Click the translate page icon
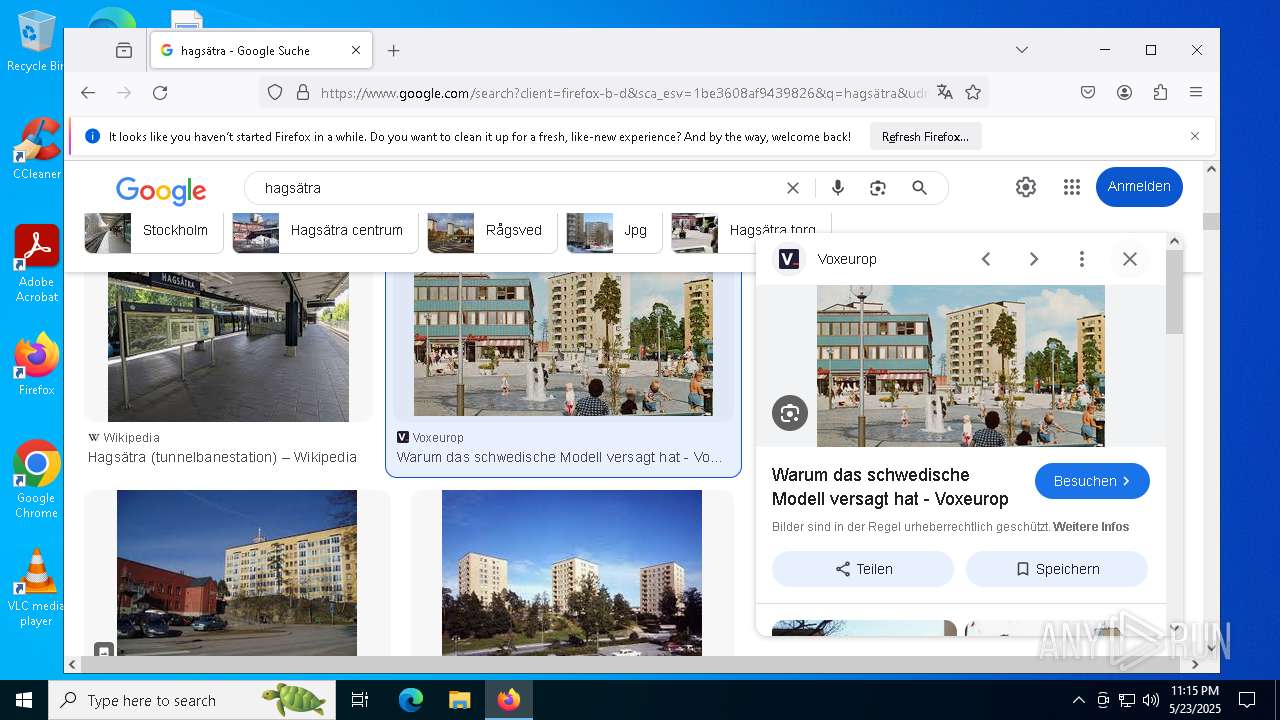Image resolution: width=1280 pixels, height=720 pixels. coord(945,93)
